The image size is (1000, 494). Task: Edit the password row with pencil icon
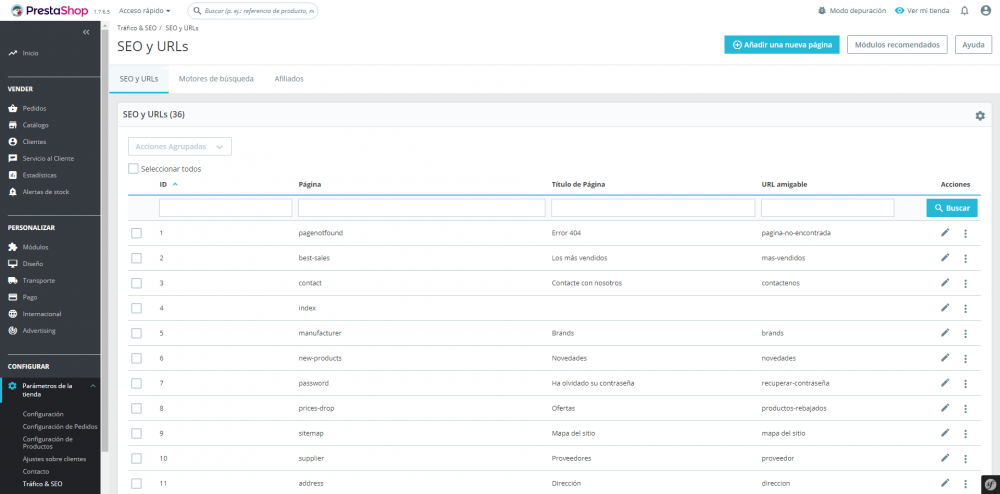pyautogui.click(x=945, y=382)
